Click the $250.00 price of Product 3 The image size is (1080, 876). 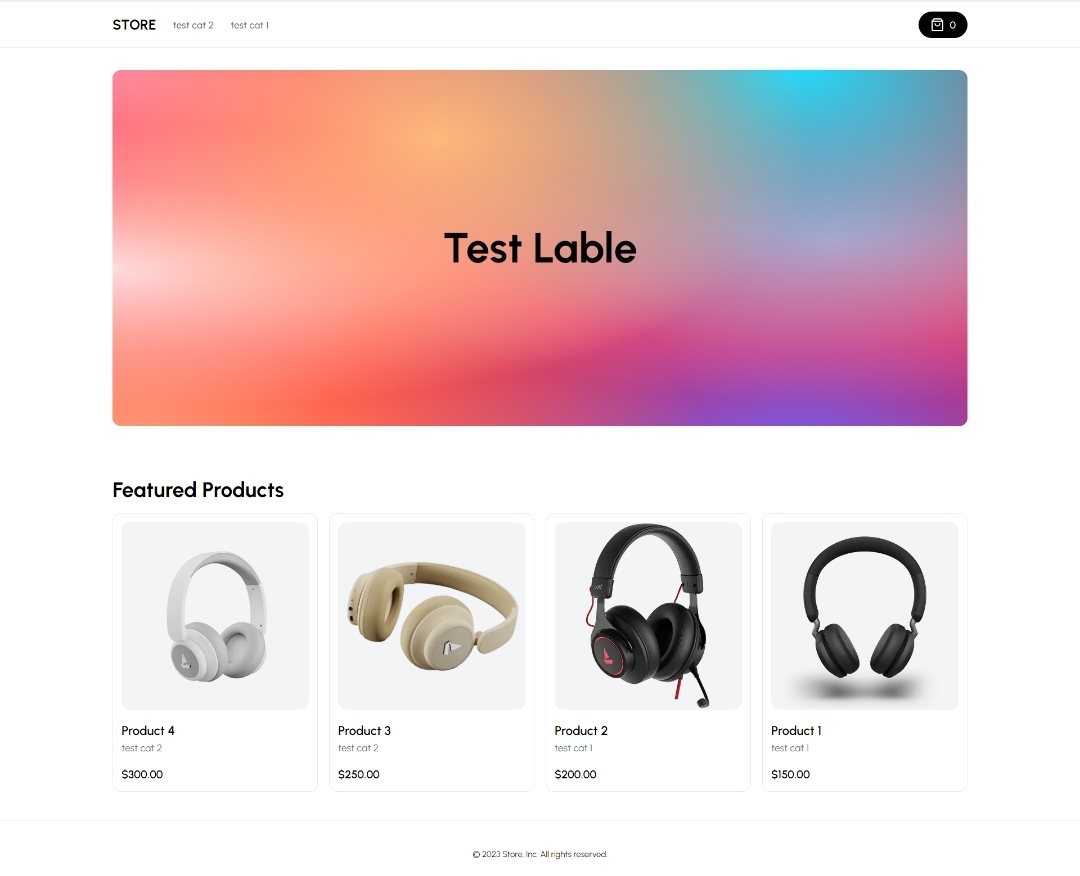(x=359, y=774)
